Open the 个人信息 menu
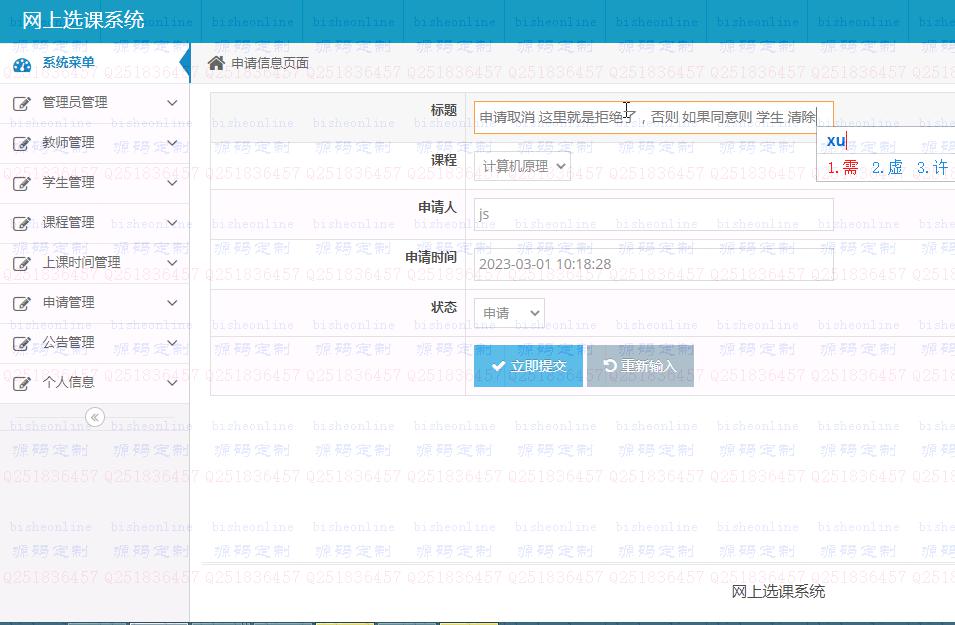955x625 pixels. (94, 383)
